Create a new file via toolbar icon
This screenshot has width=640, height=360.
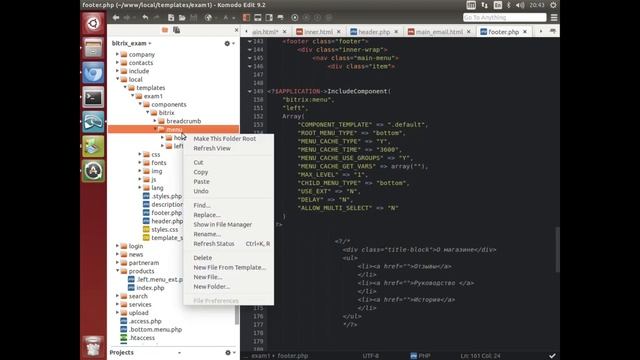pyautogui.click(x=171, y=18)
